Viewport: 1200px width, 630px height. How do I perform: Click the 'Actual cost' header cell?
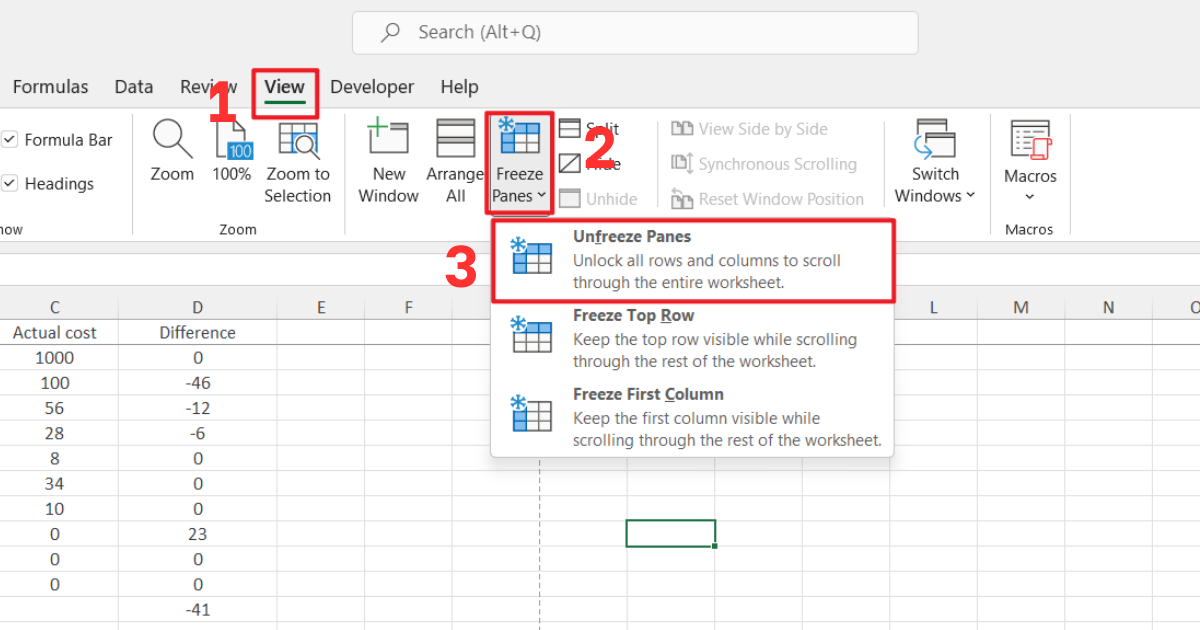click(x=55, y=333)
